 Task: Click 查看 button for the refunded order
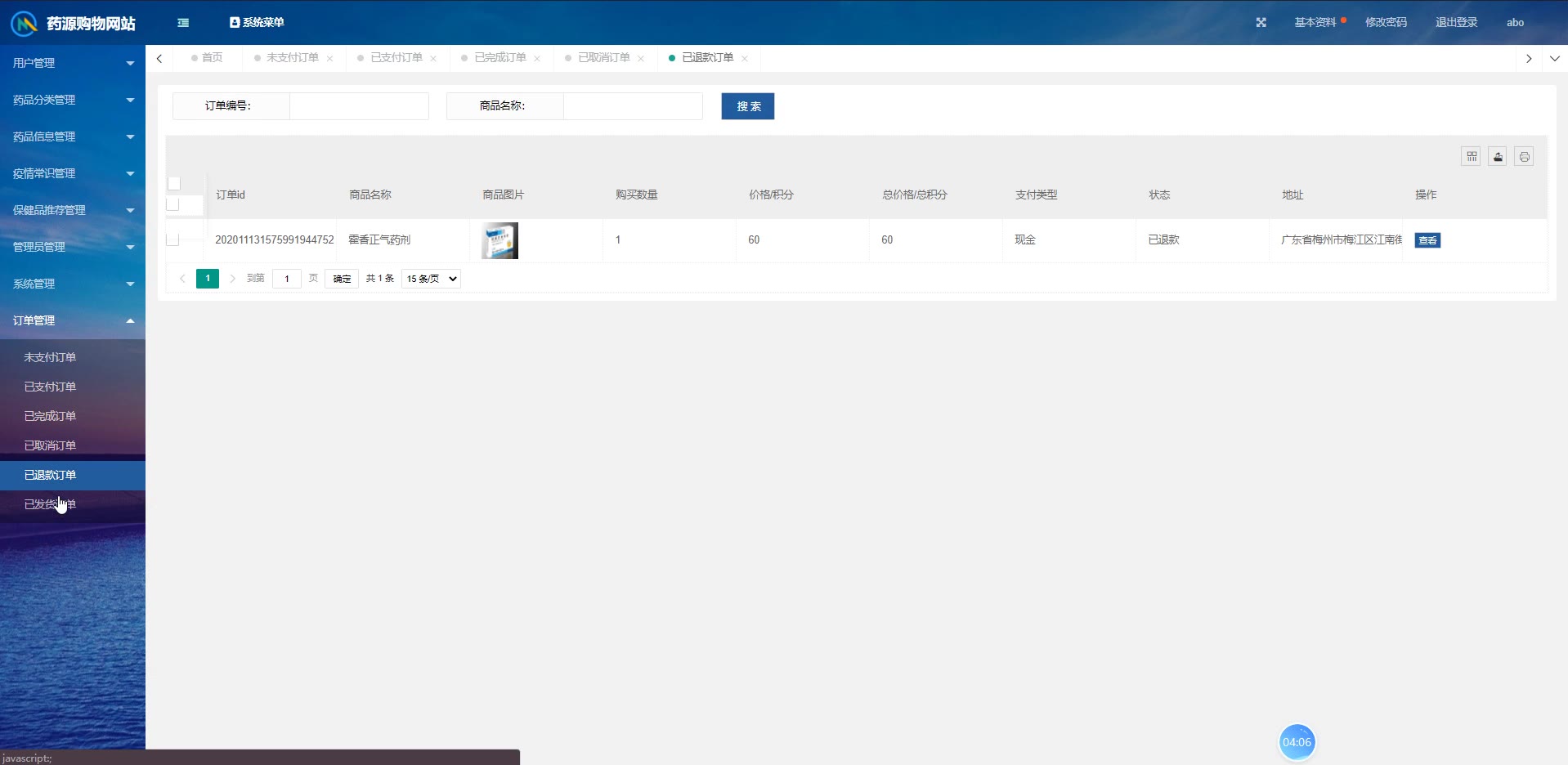(x=1427, y=240)
